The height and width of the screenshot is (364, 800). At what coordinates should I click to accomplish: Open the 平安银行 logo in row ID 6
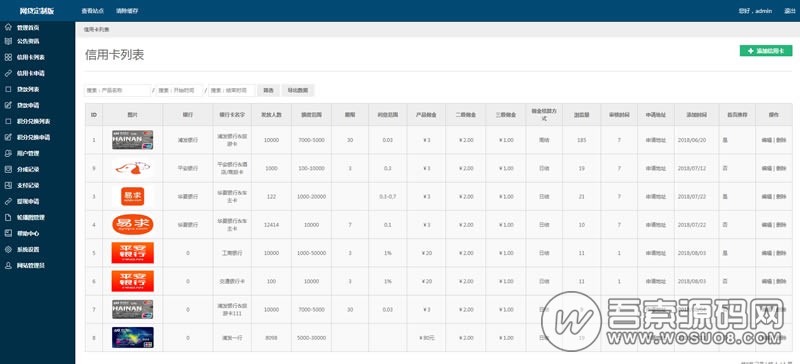[133, 281]
